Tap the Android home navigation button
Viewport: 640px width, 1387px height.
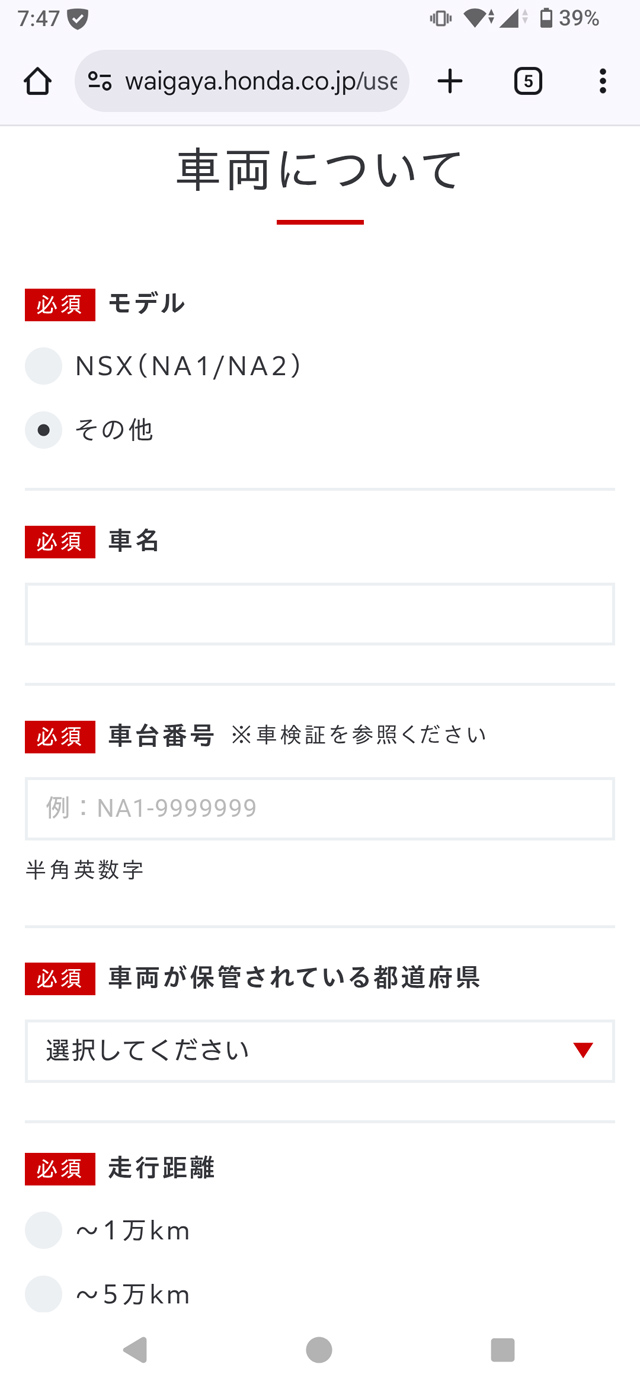coord(319,1349)
